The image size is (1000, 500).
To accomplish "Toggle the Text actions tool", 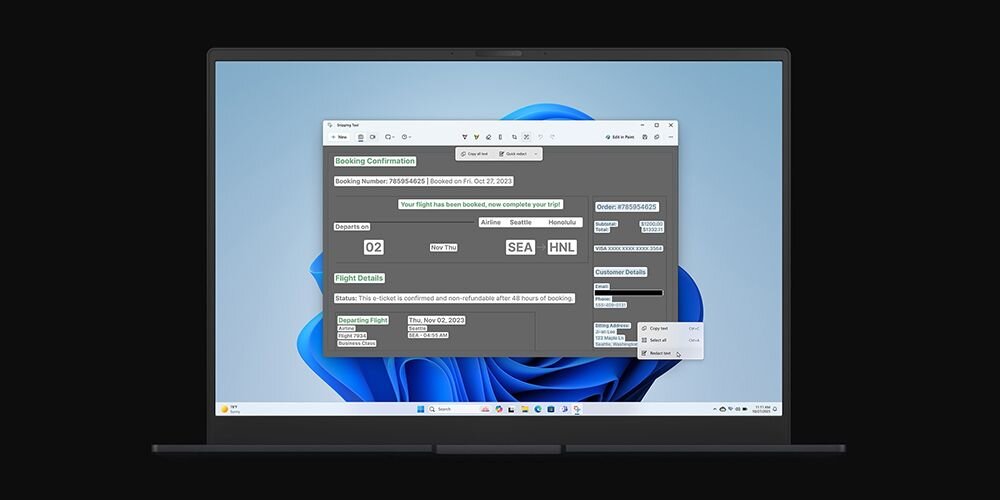I will tap(526, 137).
